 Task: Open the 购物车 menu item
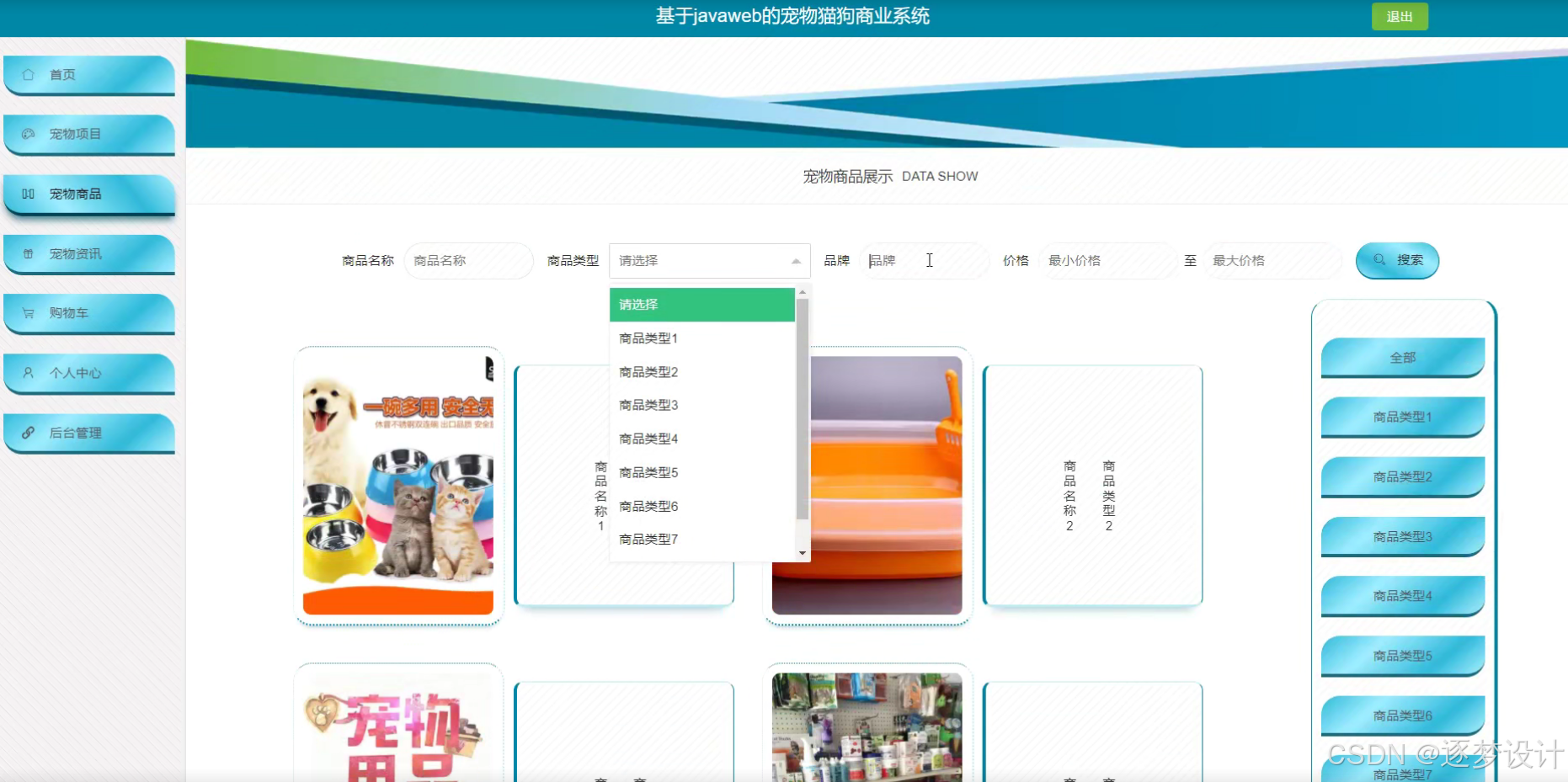coord(89,314)
